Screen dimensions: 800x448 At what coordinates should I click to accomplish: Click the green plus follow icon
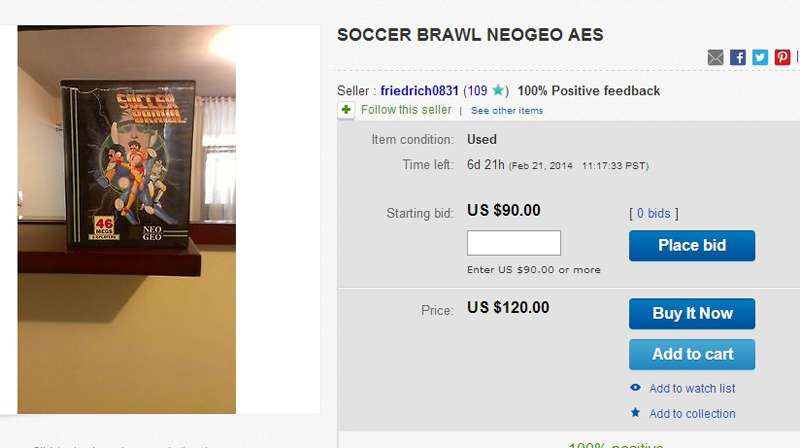[346, 110]
